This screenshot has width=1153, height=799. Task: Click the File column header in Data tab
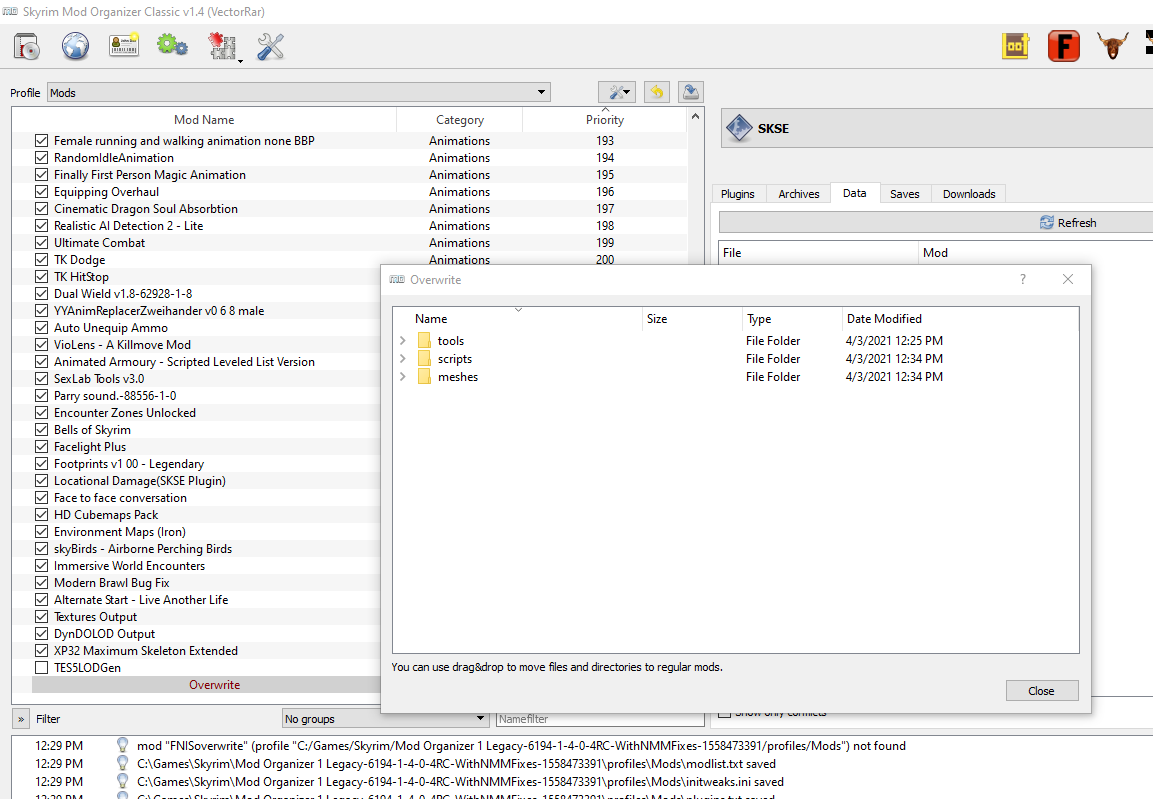click(818, 252)
